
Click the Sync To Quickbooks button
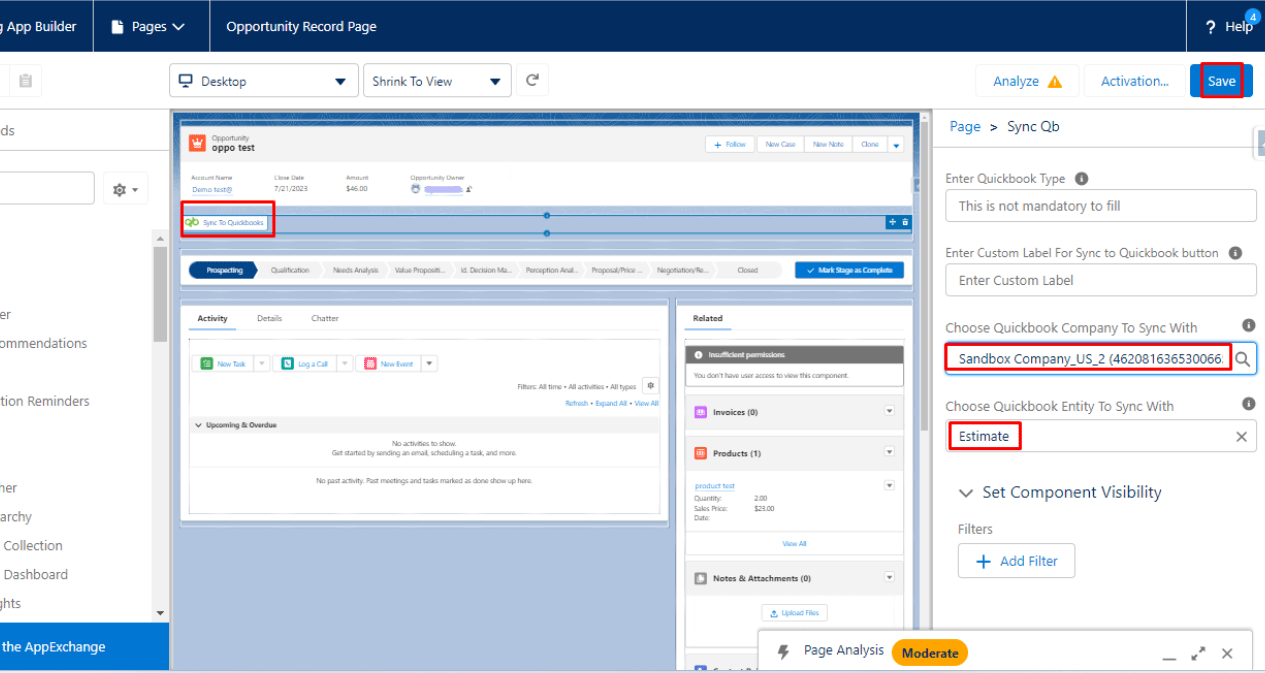click(227, 222)
